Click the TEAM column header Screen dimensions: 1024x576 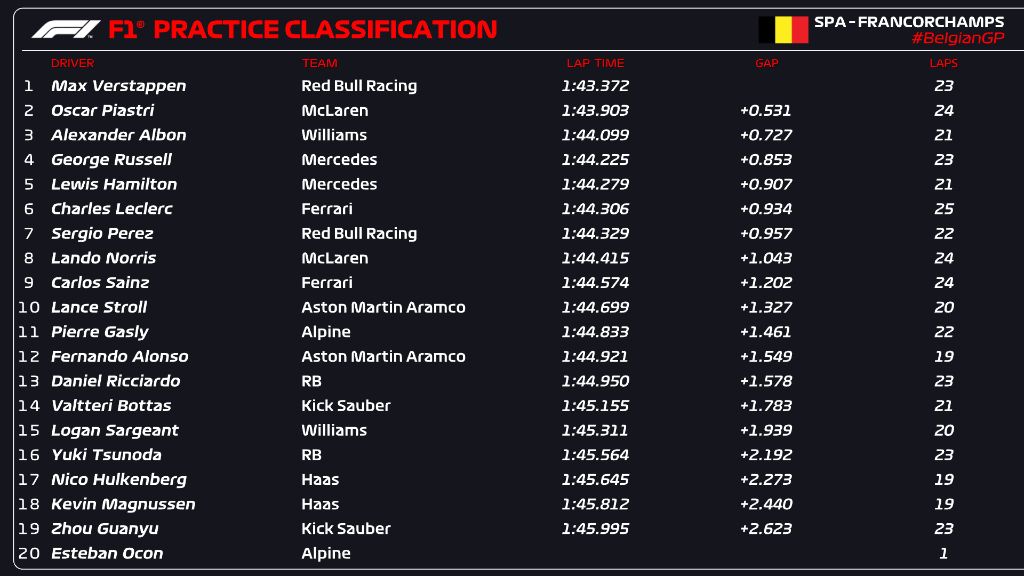(x=319, y=63)
